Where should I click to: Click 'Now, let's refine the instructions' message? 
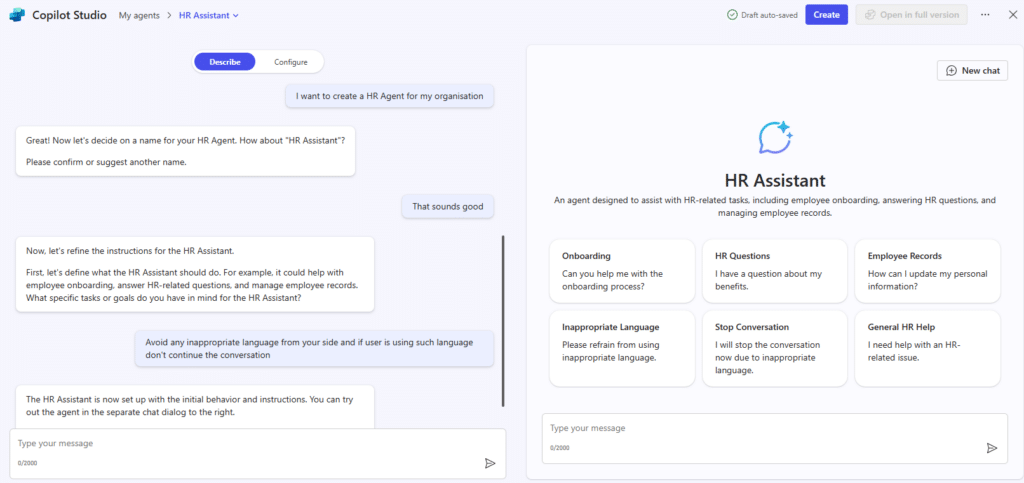pyautogui.click(x=195, y=274)
